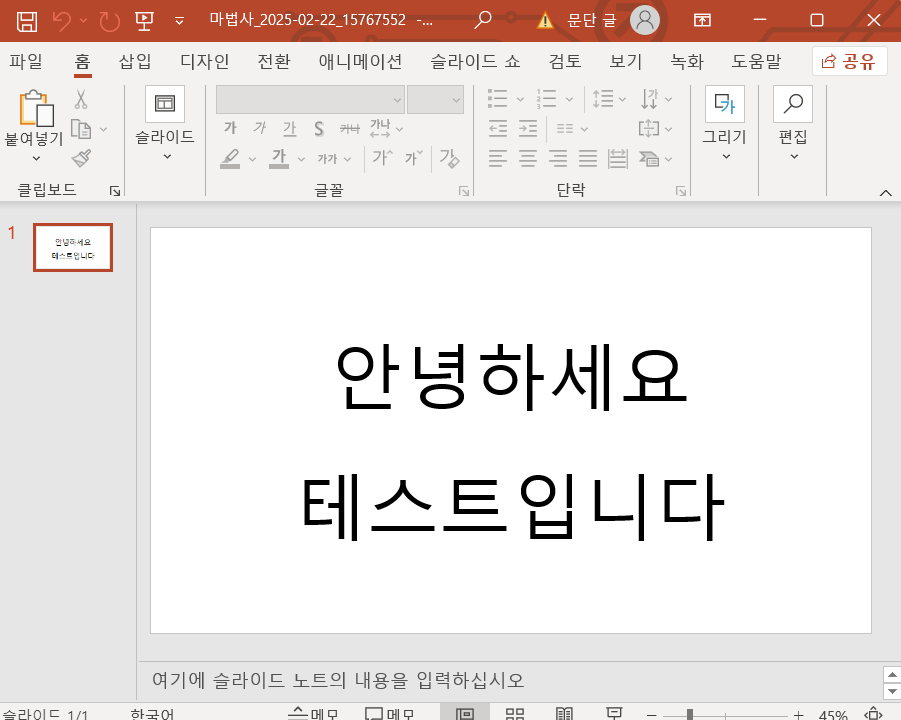901x720 pixels.
Task: Toggle text shadow S button
Action: point(319,129)
